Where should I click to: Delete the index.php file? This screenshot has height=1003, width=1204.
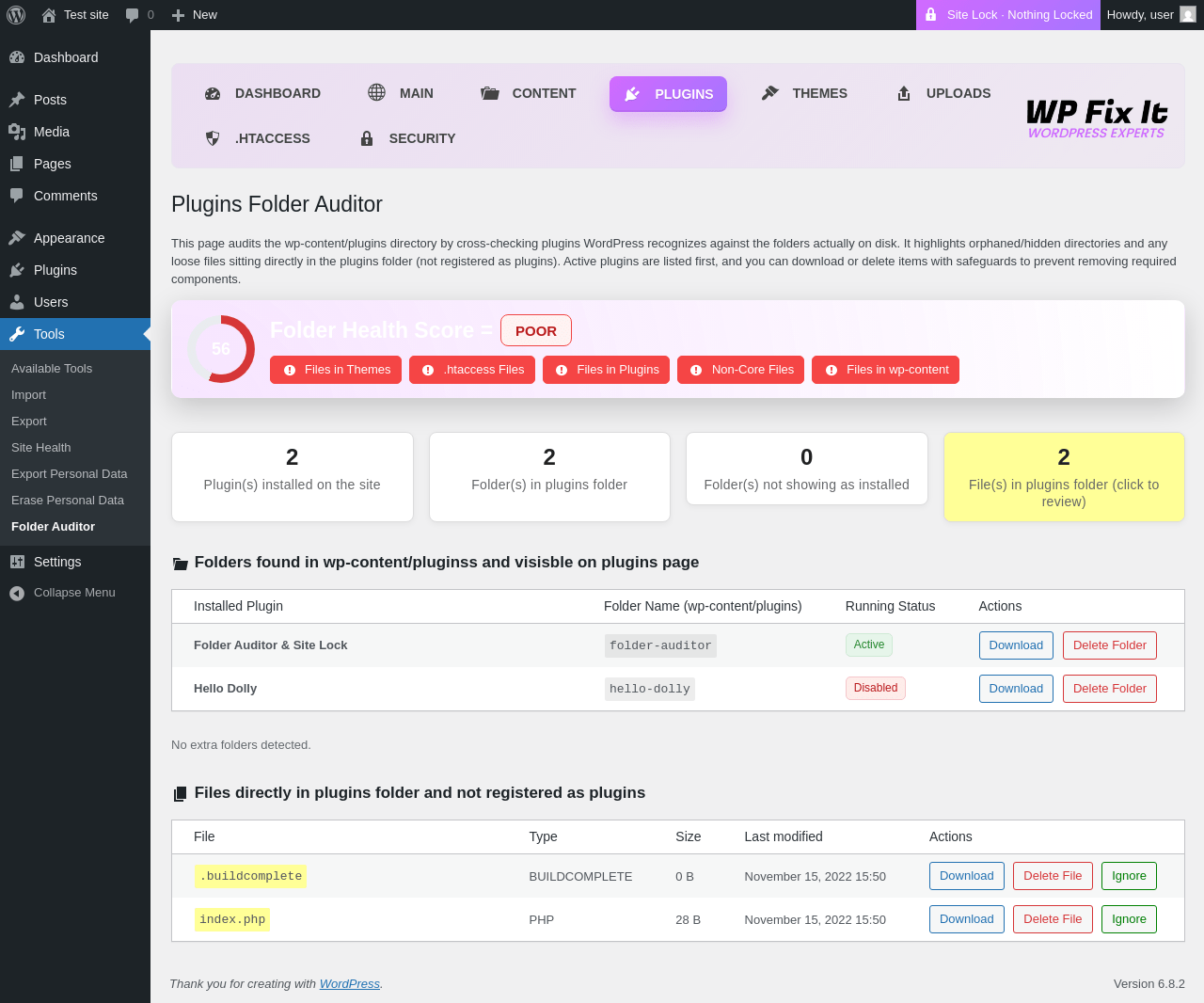coord(1053,919)
